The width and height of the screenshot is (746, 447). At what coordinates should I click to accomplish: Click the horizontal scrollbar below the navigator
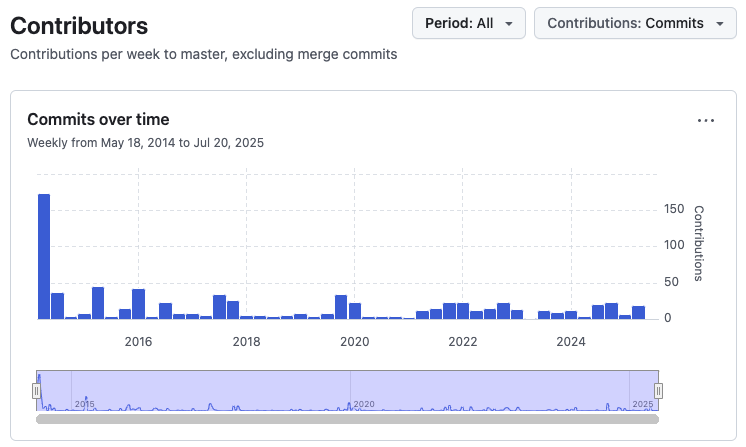pos(347,419)
